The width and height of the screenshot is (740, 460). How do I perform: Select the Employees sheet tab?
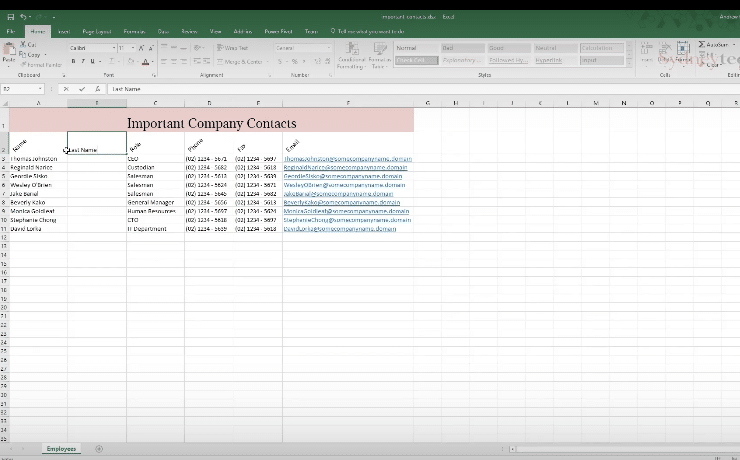61,449
